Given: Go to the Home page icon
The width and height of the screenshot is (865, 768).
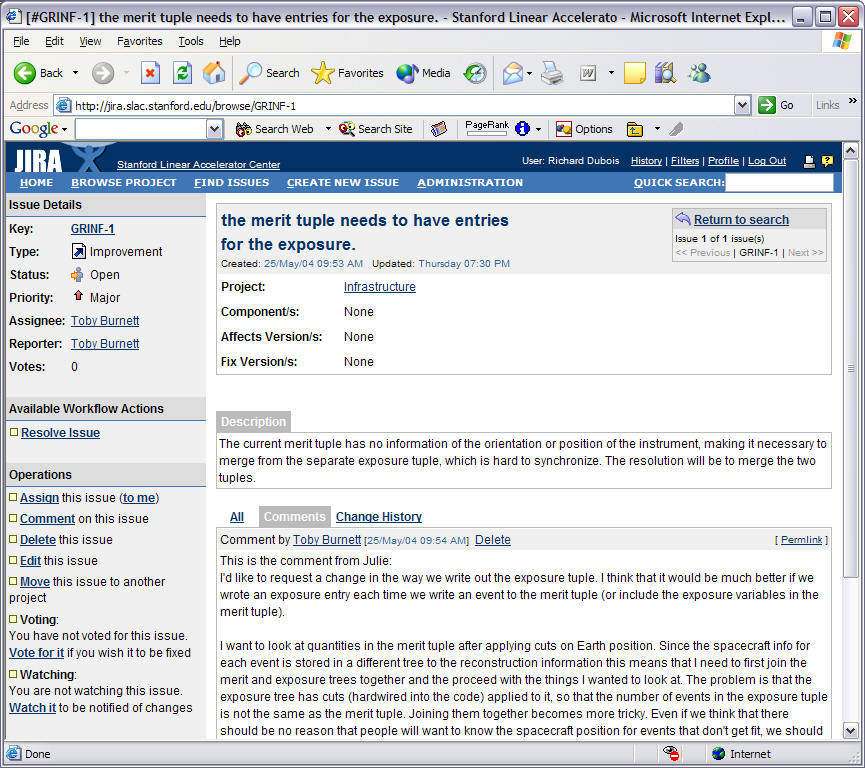Looking at the screenshot, I should 214,73.
